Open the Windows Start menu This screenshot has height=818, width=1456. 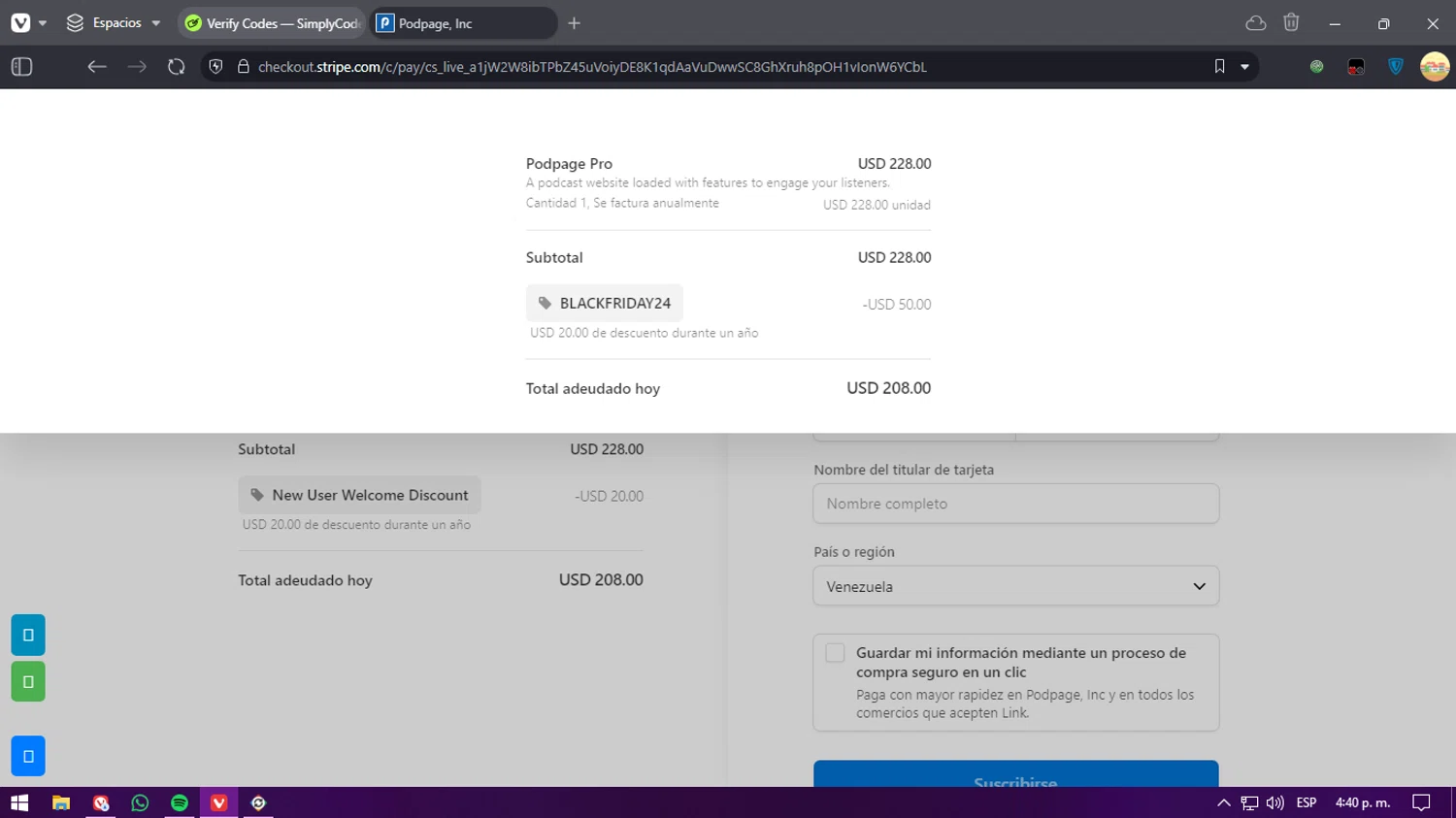point(19,802)
